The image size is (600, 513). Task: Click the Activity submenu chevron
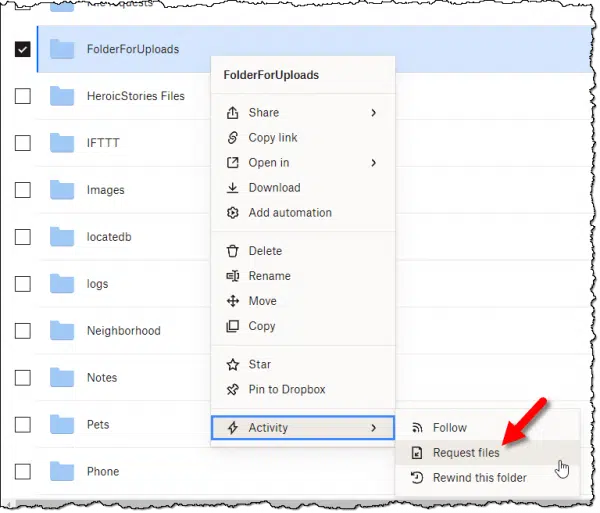pyautogui.click(x=373, y=428)
